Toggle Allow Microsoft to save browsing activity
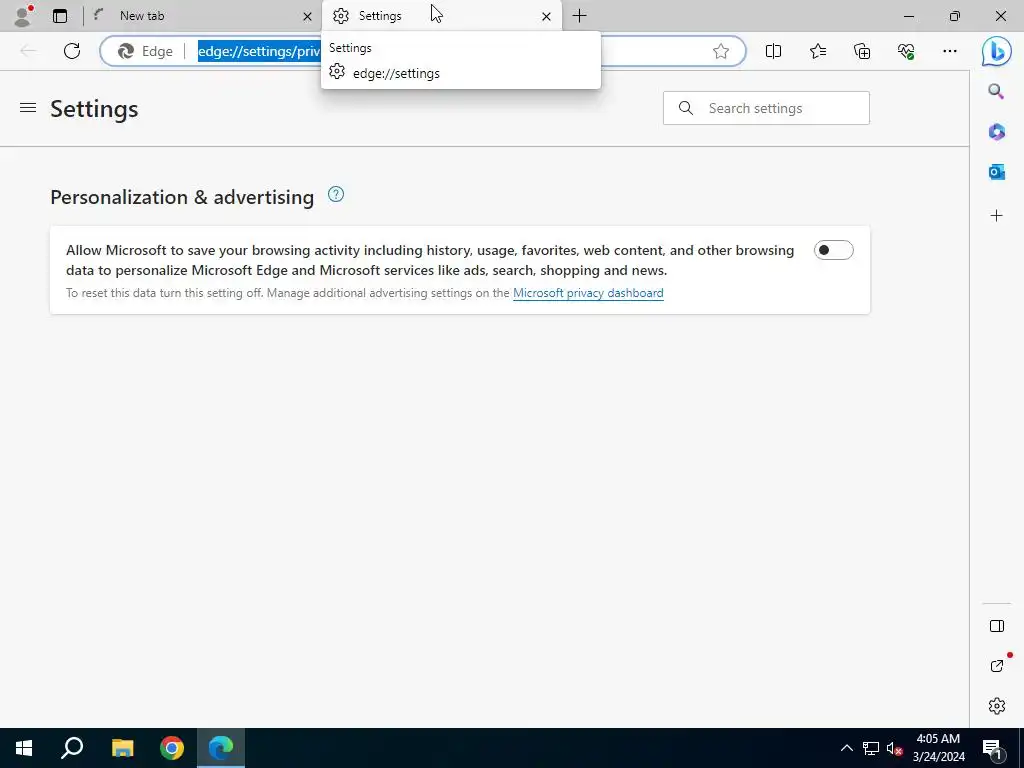The image size is (1024, 768). pos(833,250)
